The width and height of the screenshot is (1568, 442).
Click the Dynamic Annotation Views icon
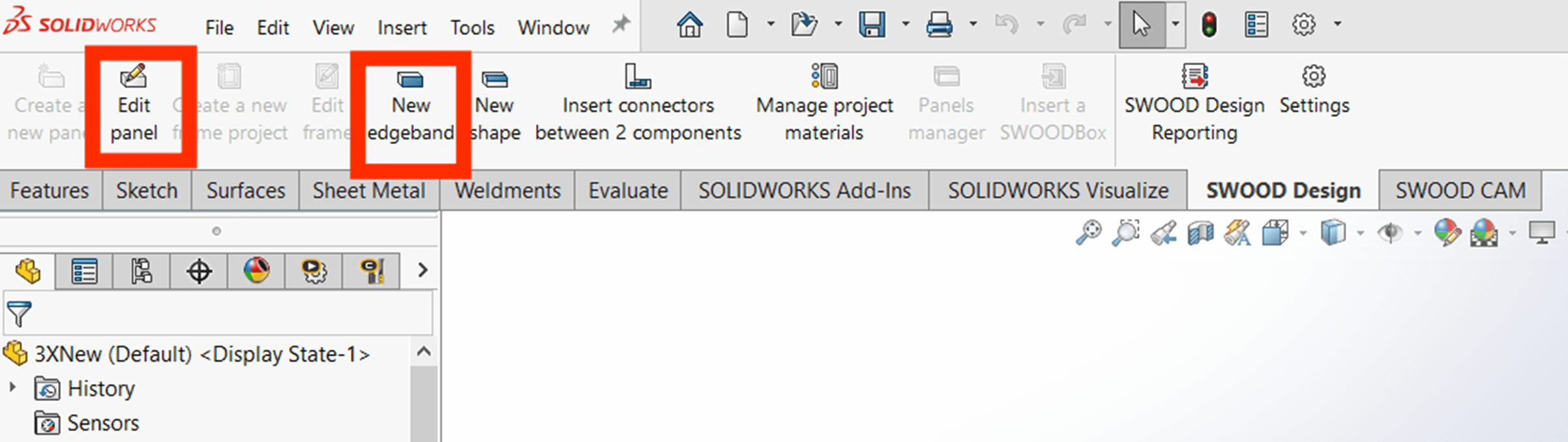(1237, 233)
